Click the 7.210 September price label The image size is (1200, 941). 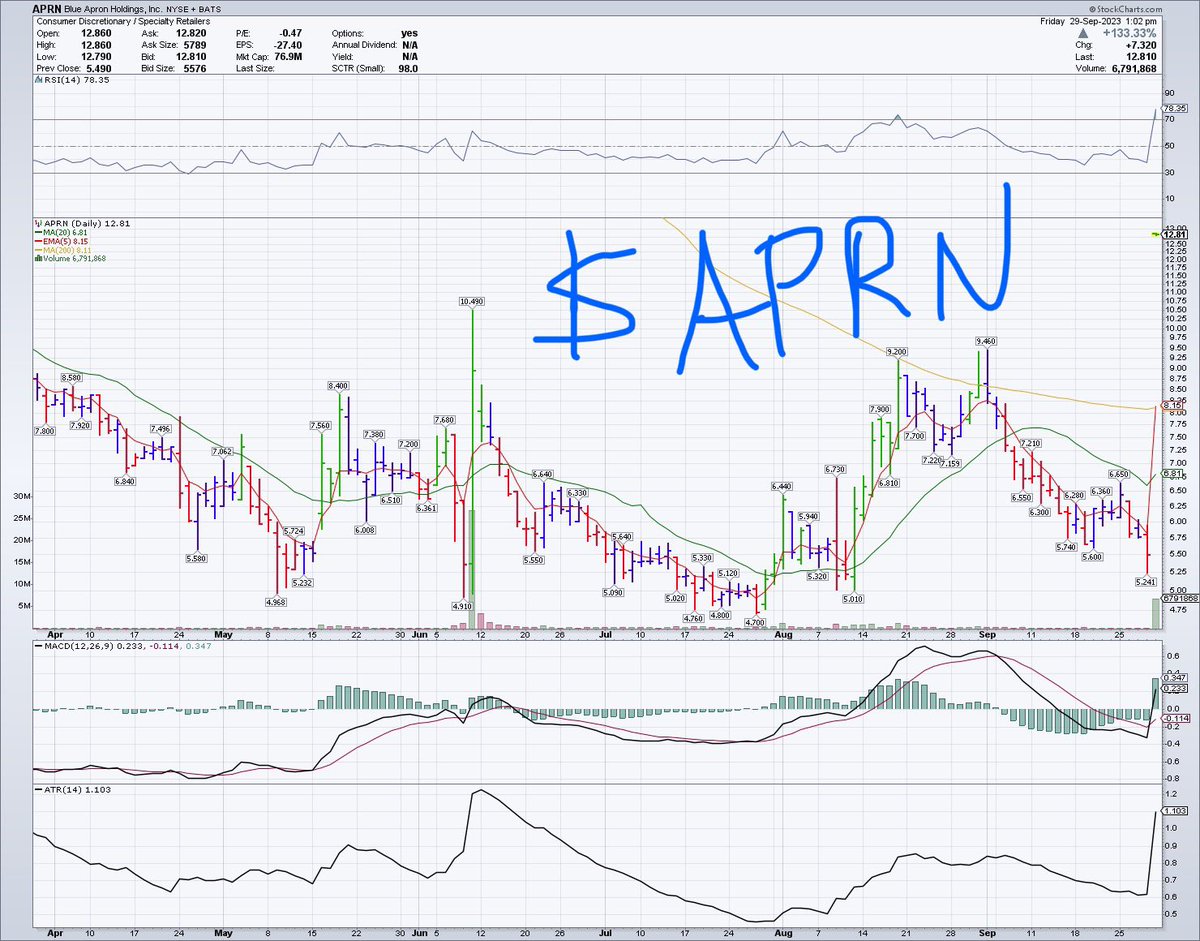(1030, 443)
